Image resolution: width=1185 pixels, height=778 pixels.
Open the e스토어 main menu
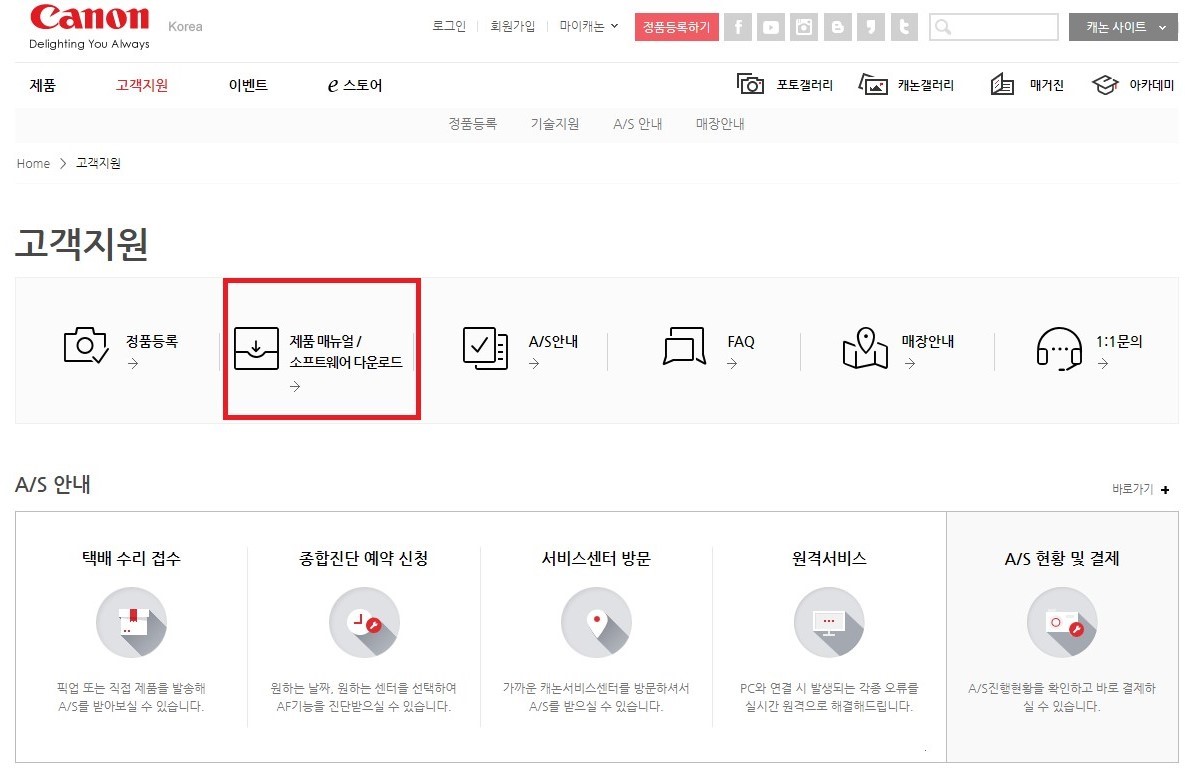pos(354,85)
